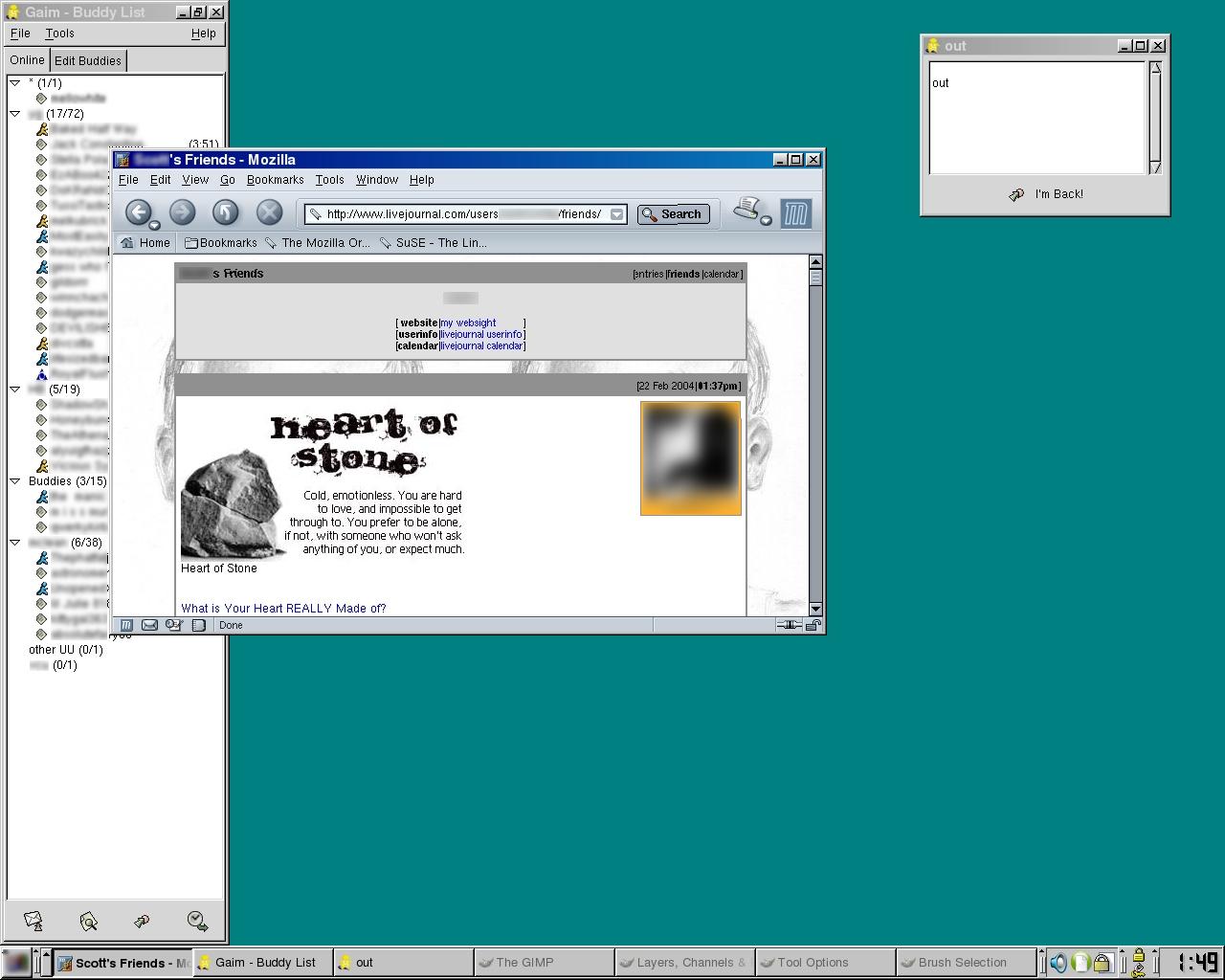
Task: Stop loading with the X button
Action: point(270,212)
